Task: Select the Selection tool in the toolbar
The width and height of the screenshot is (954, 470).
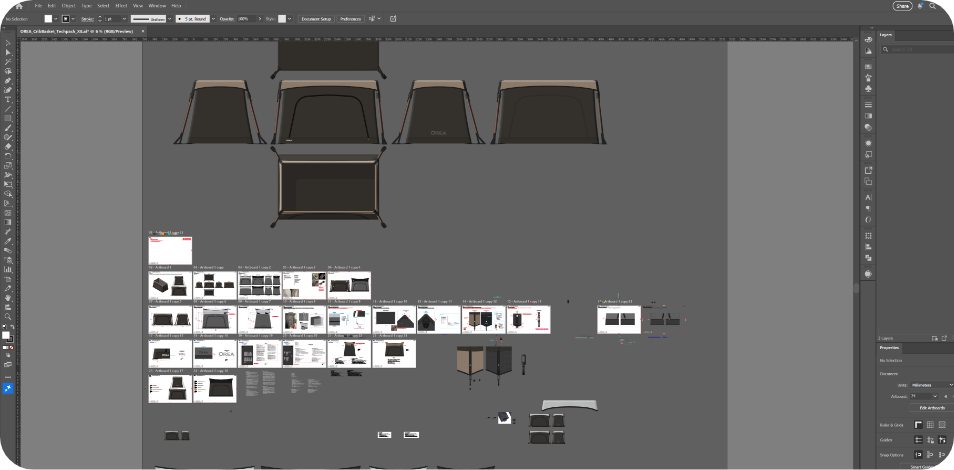Action: [x=8, y=43]
